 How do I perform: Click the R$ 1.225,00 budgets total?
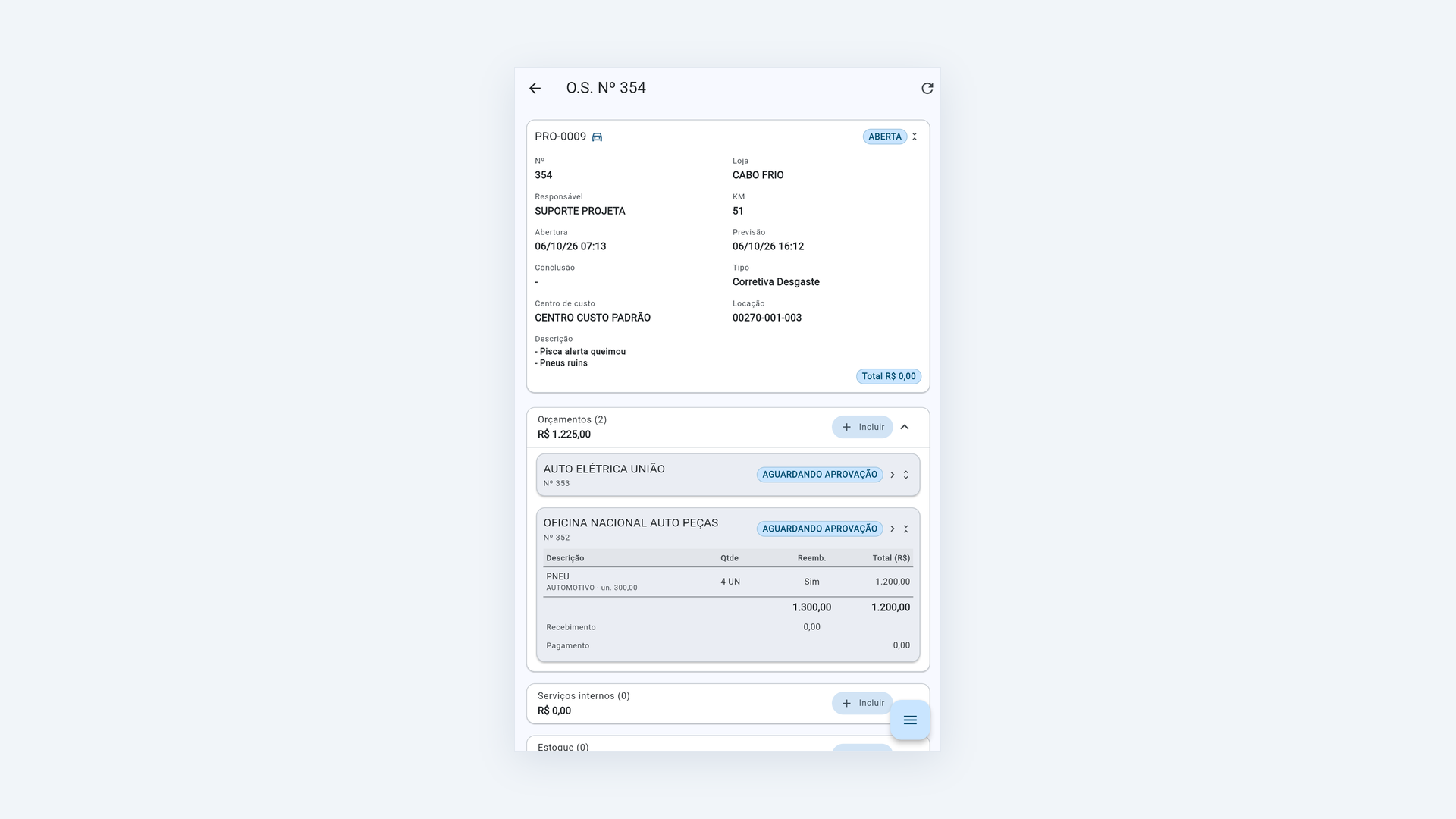(563, 435)
